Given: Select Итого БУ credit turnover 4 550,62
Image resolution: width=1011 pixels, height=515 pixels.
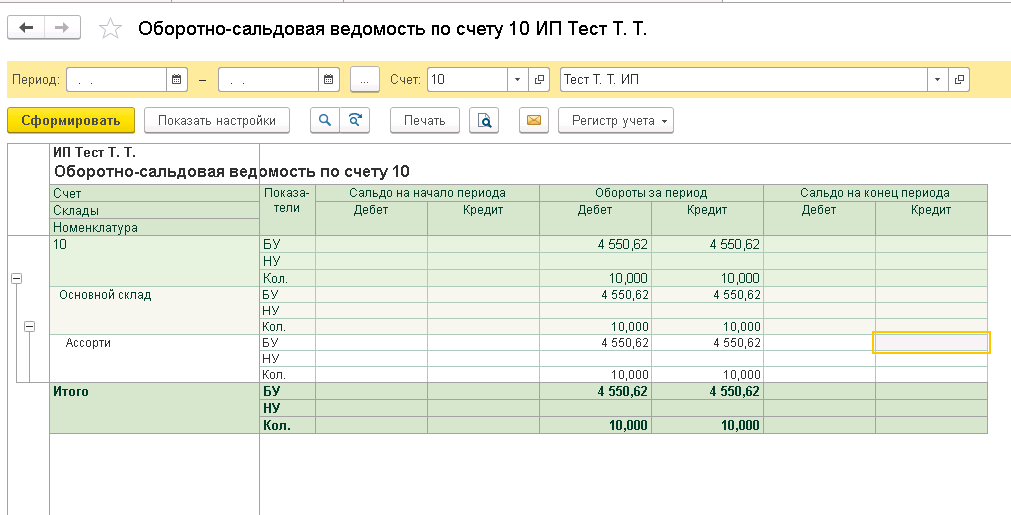Looking at the screenshot, I should pos(707,391).
